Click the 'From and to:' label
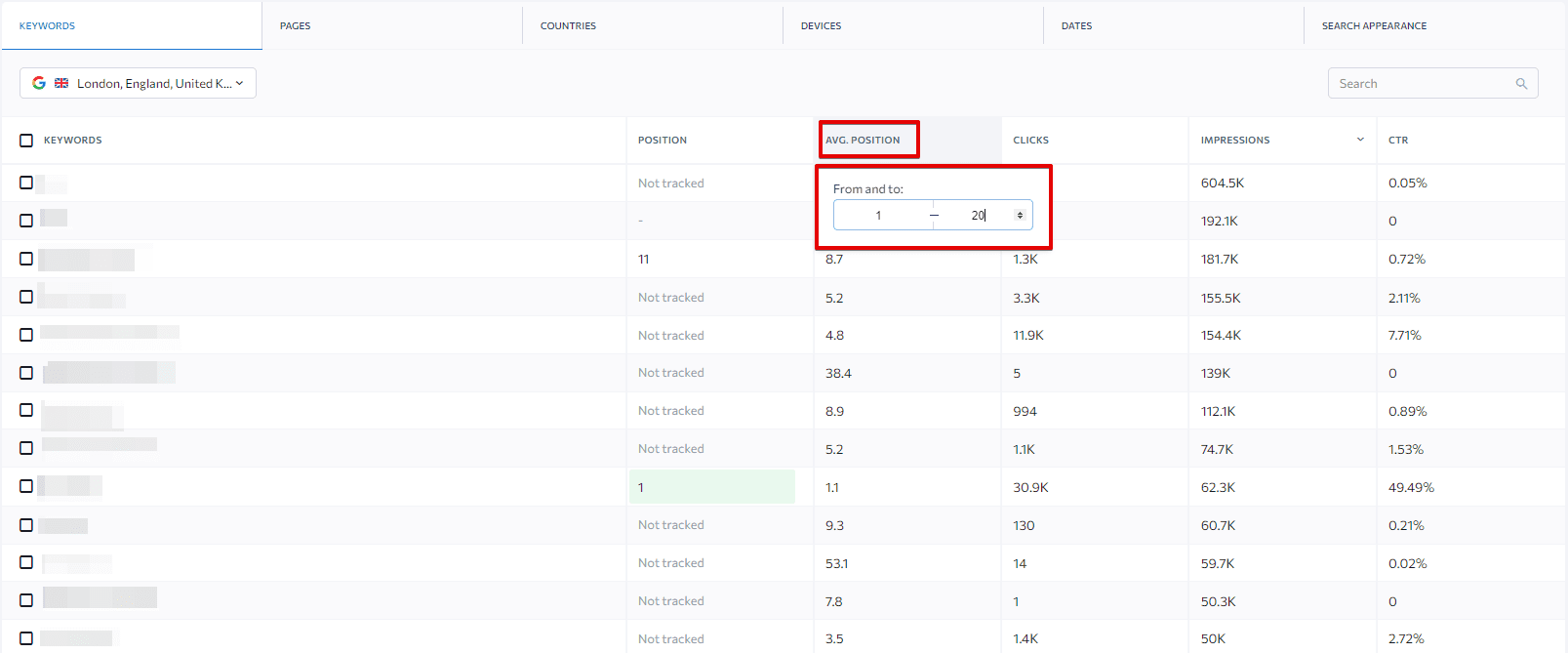Viewport: 1568px width, 653px height. pyautogui.click(x=868, y=189)
